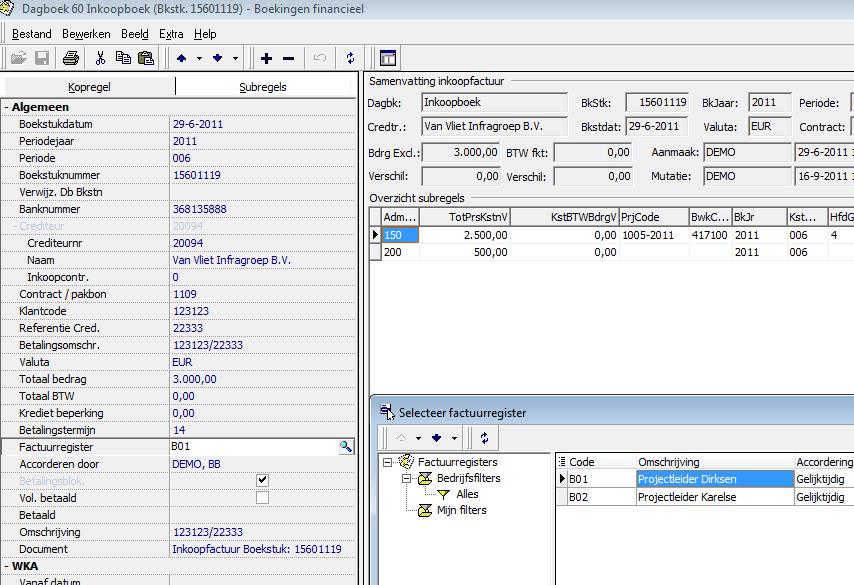Select the Mijn filters tree item
854x585 pixels.
461,510
